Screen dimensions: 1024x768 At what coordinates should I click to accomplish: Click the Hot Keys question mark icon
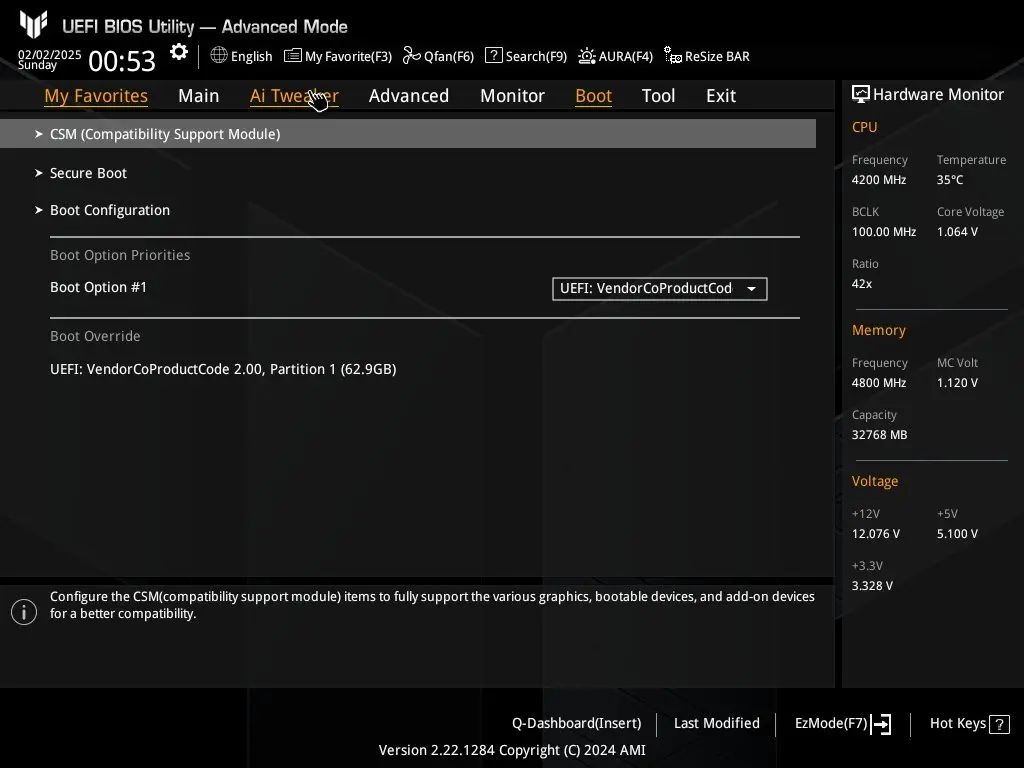coord(999,724)
